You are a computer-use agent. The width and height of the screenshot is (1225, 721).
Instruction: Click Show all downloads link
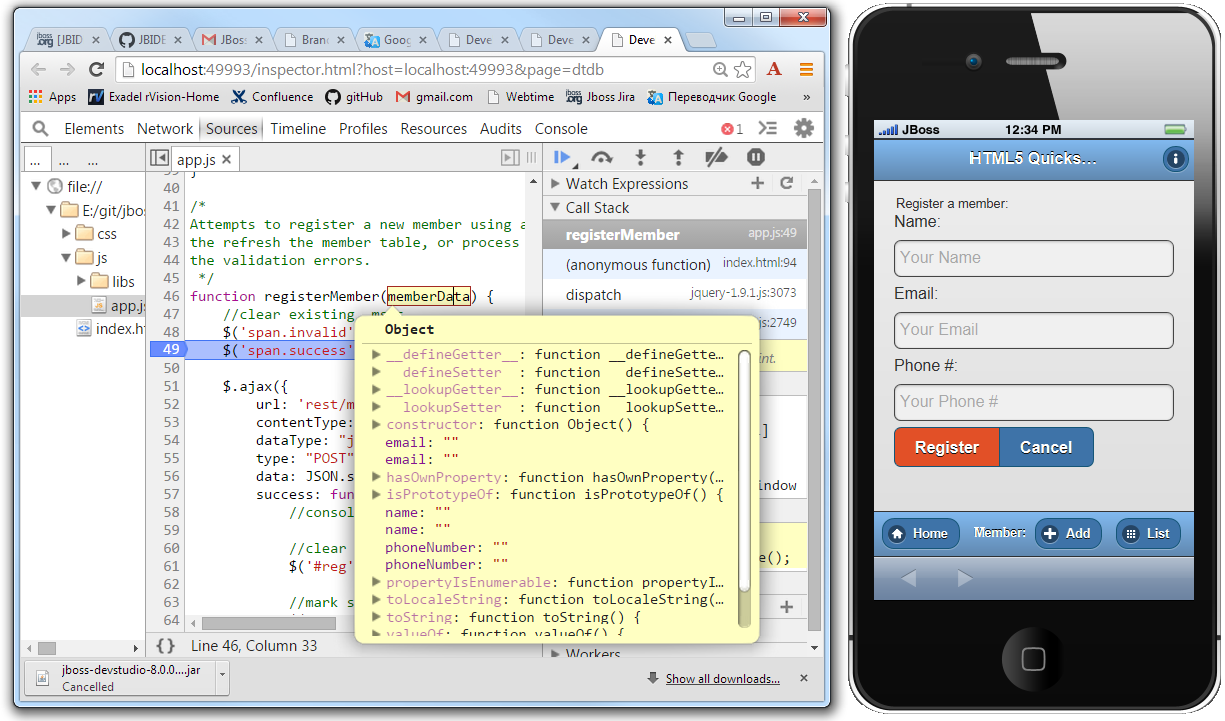point(722,679)
